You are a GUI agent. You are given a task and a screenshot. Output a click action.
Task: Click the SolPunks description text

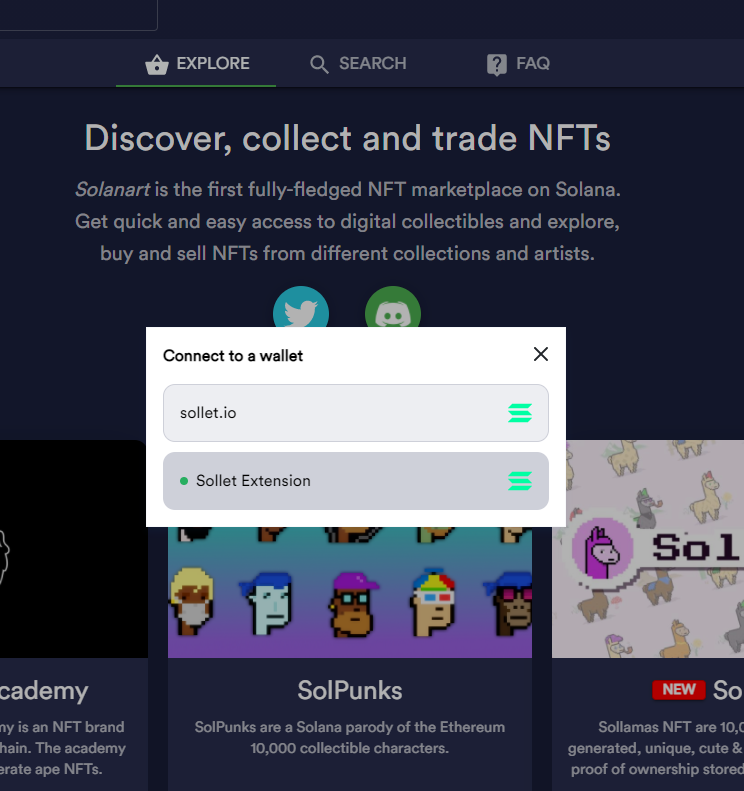(350, 738)
